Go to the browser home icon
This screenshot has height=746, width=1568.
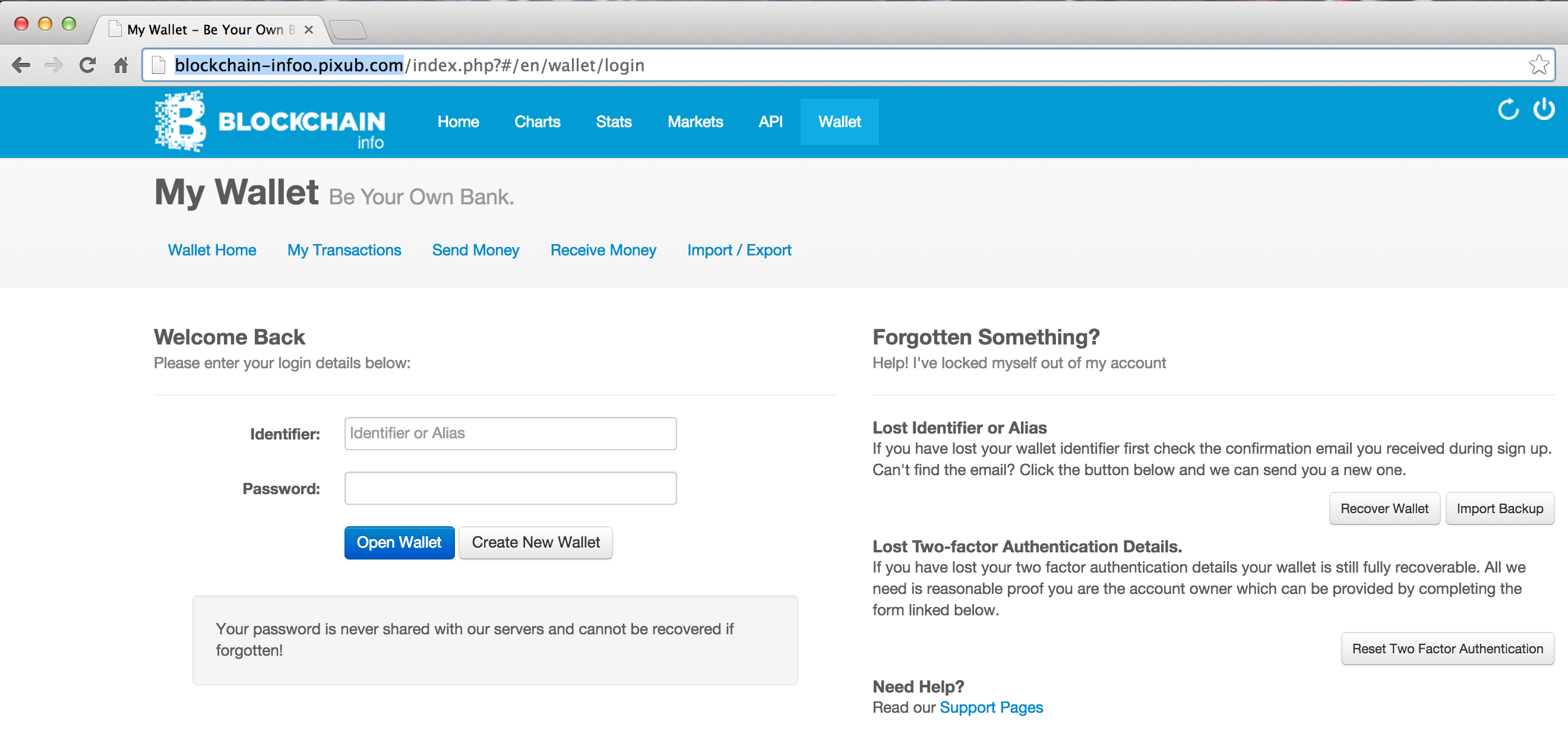pos(121,65)
